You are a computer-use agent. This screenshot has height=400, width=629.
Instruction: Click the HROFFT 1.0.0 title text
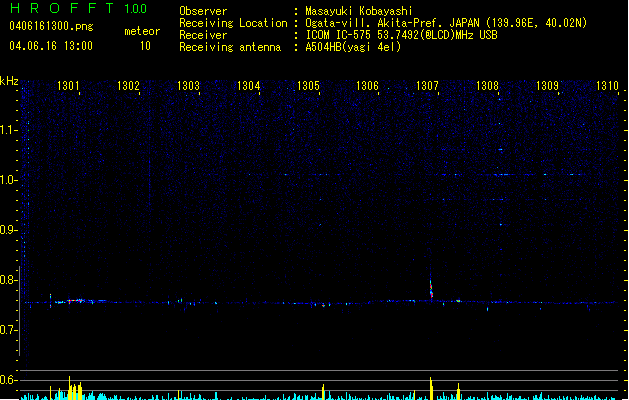pos(79,8)
